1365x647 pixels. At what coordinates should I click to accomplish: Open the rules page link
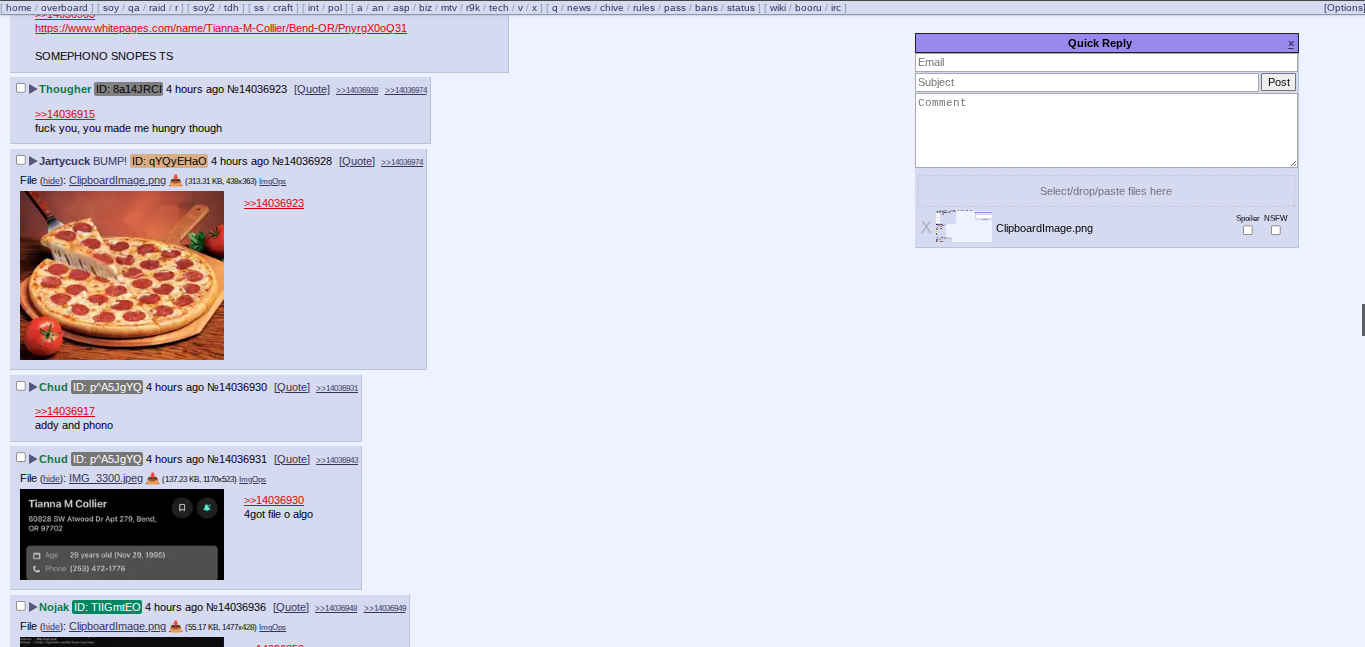pos(644,8)
